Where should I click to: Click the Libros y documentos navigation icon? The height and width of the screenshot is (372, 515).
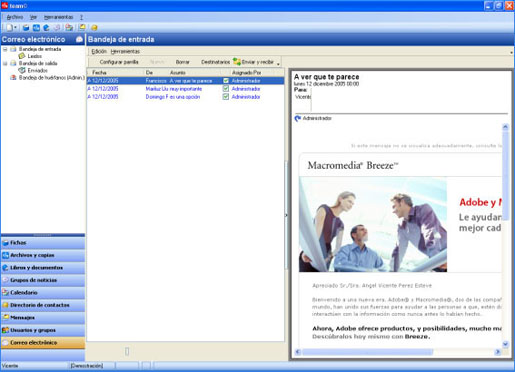[6, 268]
